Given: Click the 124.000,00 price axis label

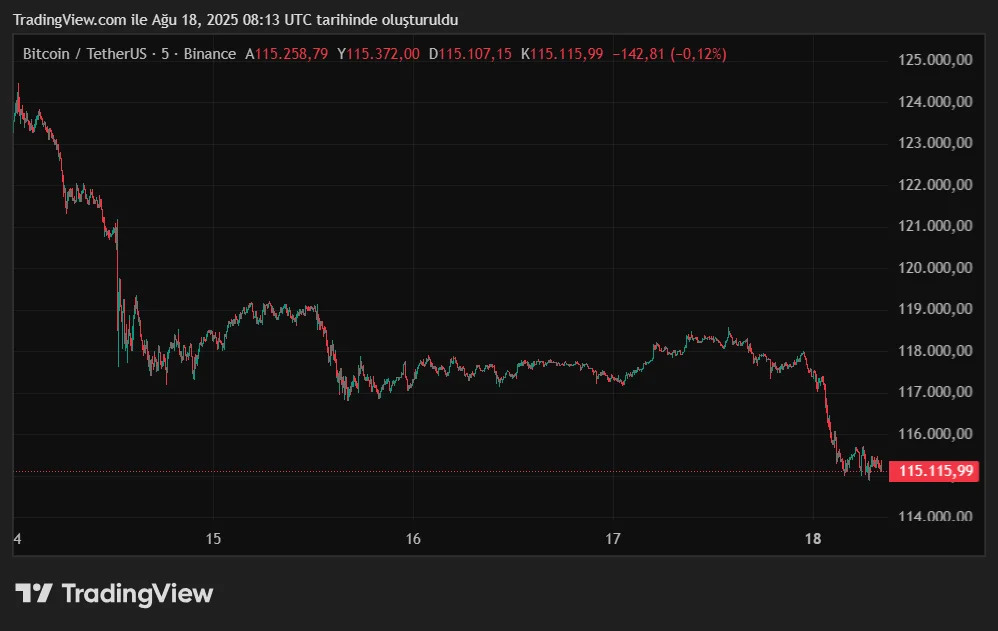Looking at the screenshot, I should (935, 101).
